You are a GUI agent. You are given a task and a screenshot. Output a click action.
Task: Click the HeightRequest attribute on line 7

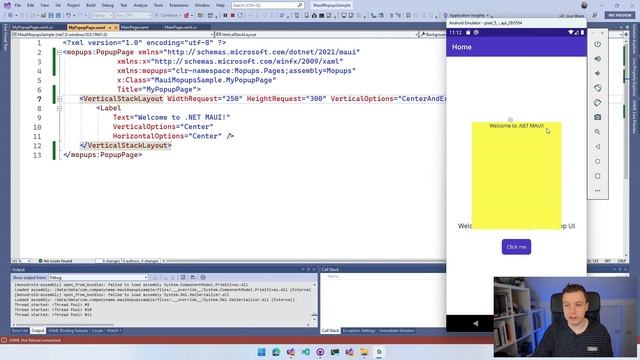tap(287, 99)
